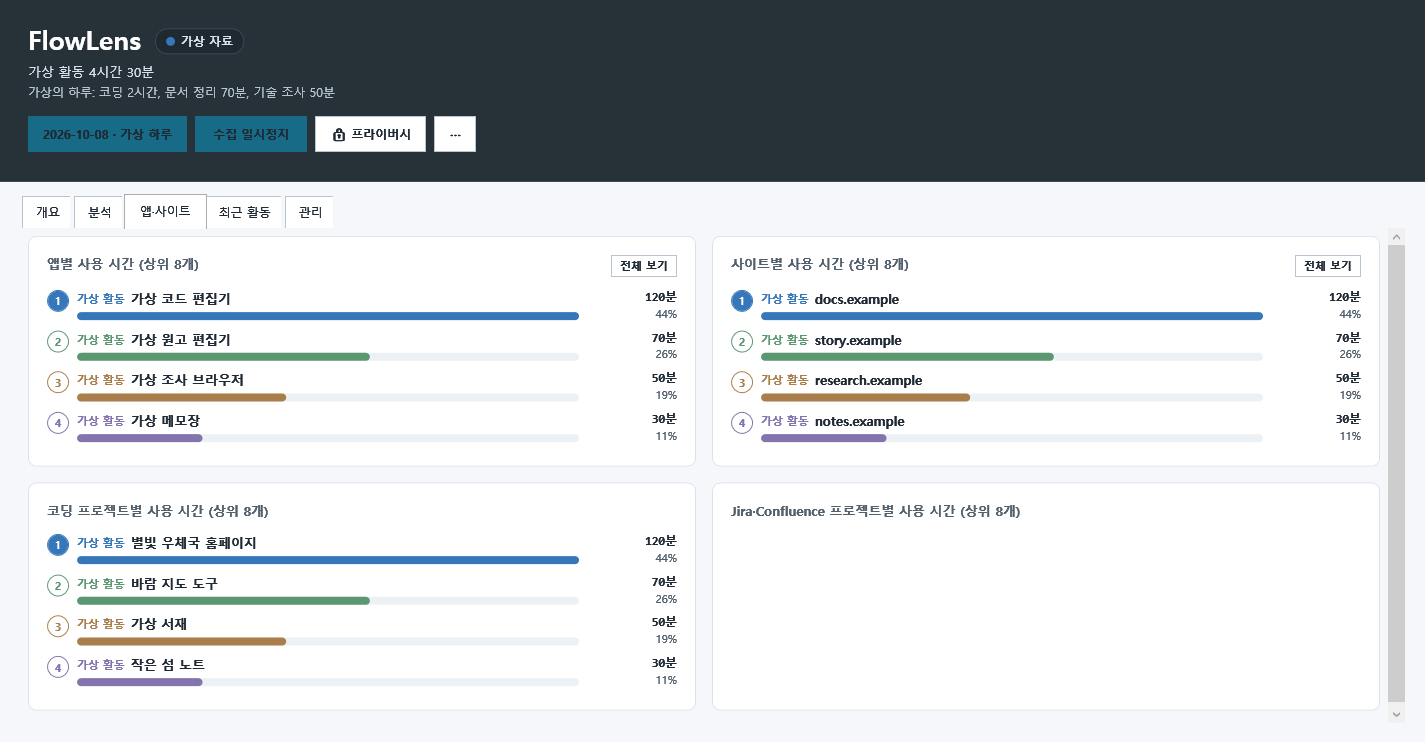The image size is (1425, 742).
Task: Click the Jira·Confluence 프로젝트별 사용 시간 heading
Action: coord(876,512)
